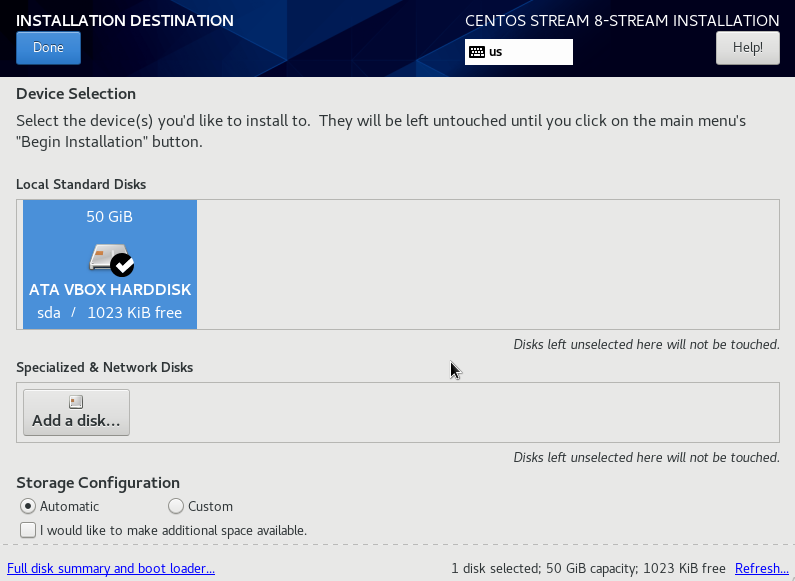Click the Specialized & Network Disks label
This screenshot has width=795, height=581.
tap(104, 367)
